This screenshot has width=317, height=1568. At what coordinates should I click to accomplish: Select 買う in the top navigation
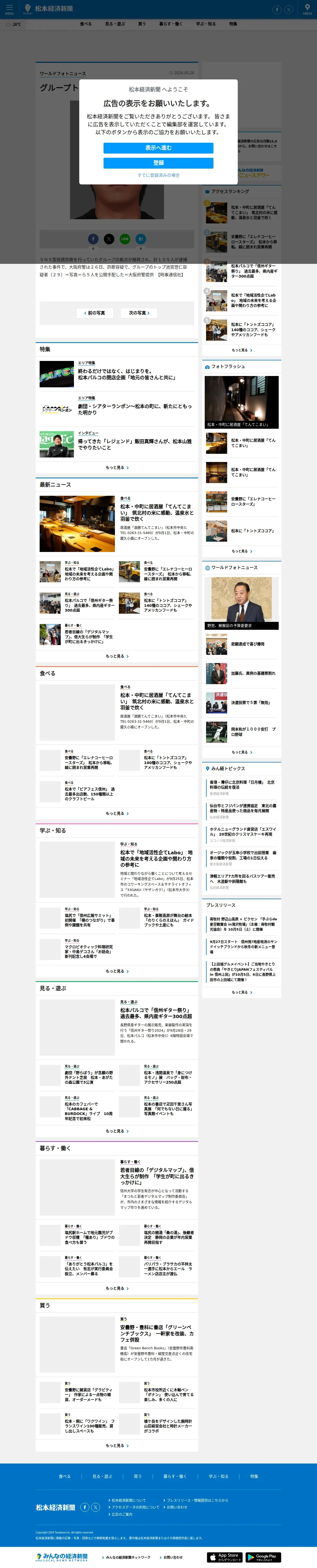[142, 24]
